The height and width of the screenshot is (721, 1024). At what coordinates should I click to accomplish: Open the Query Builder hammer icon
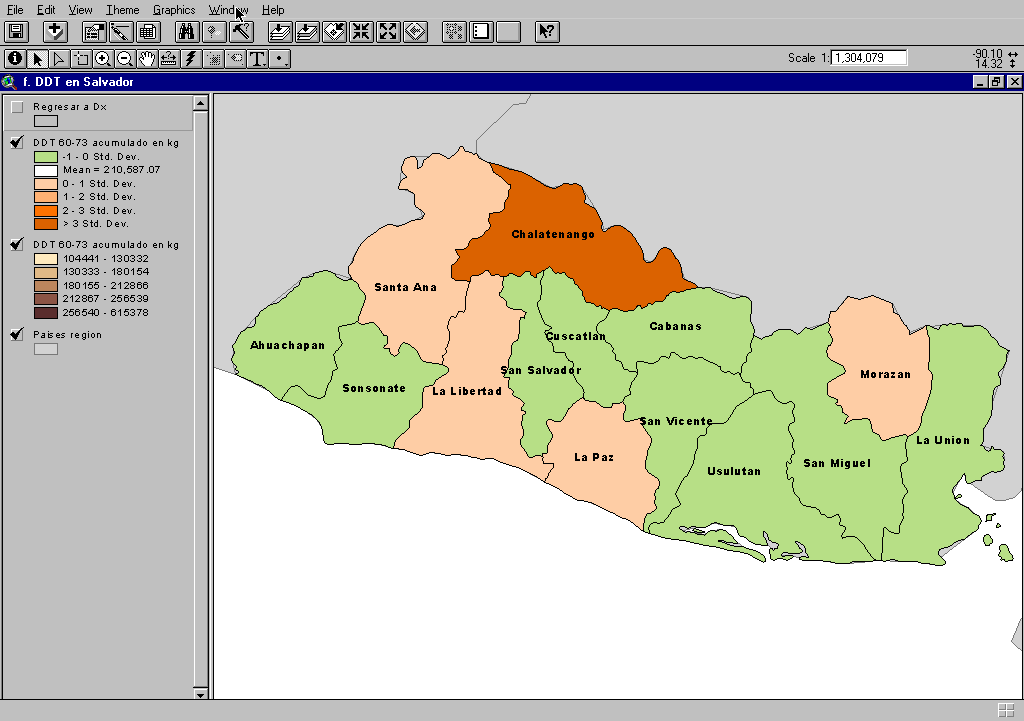pos(241,32)
